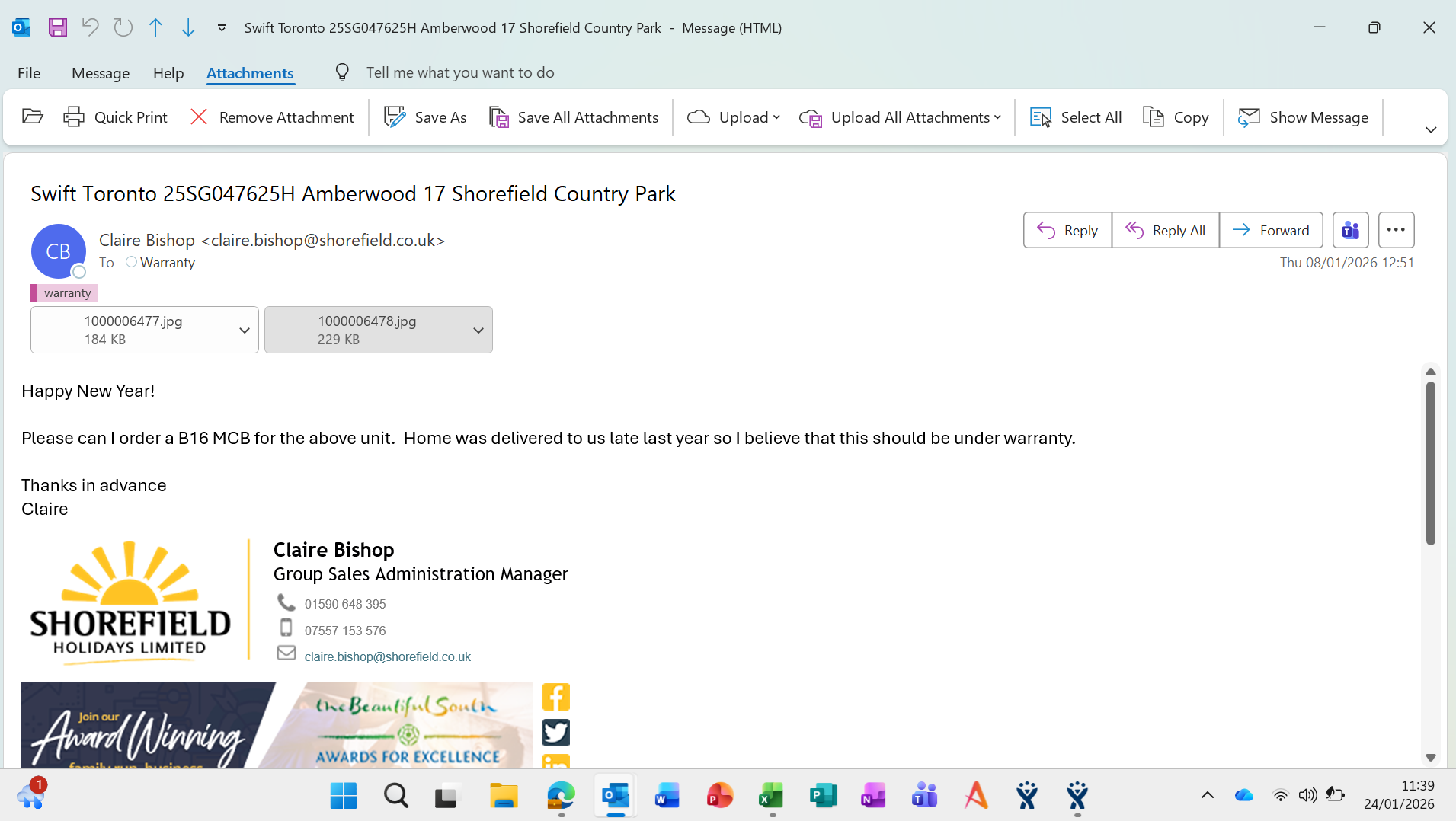Copy the selected attachment
The width and height of the screenshot is (1456, 821).
(1176, 117)
